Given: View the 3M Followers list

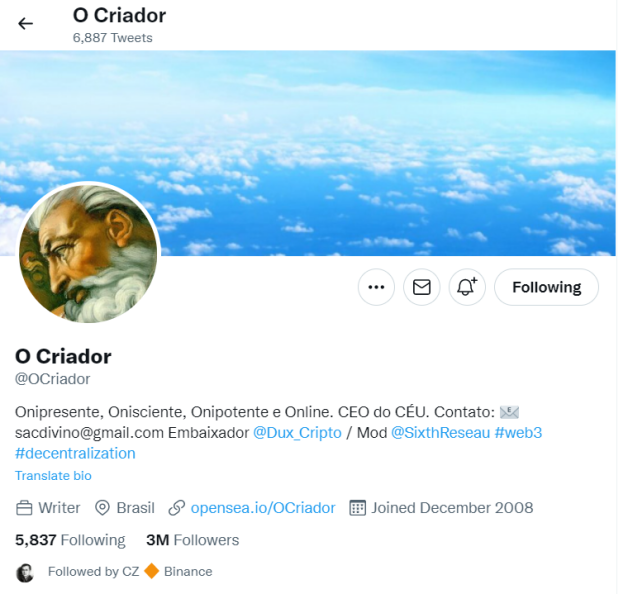Looking at the screenshot, I should tap(193, 540).
